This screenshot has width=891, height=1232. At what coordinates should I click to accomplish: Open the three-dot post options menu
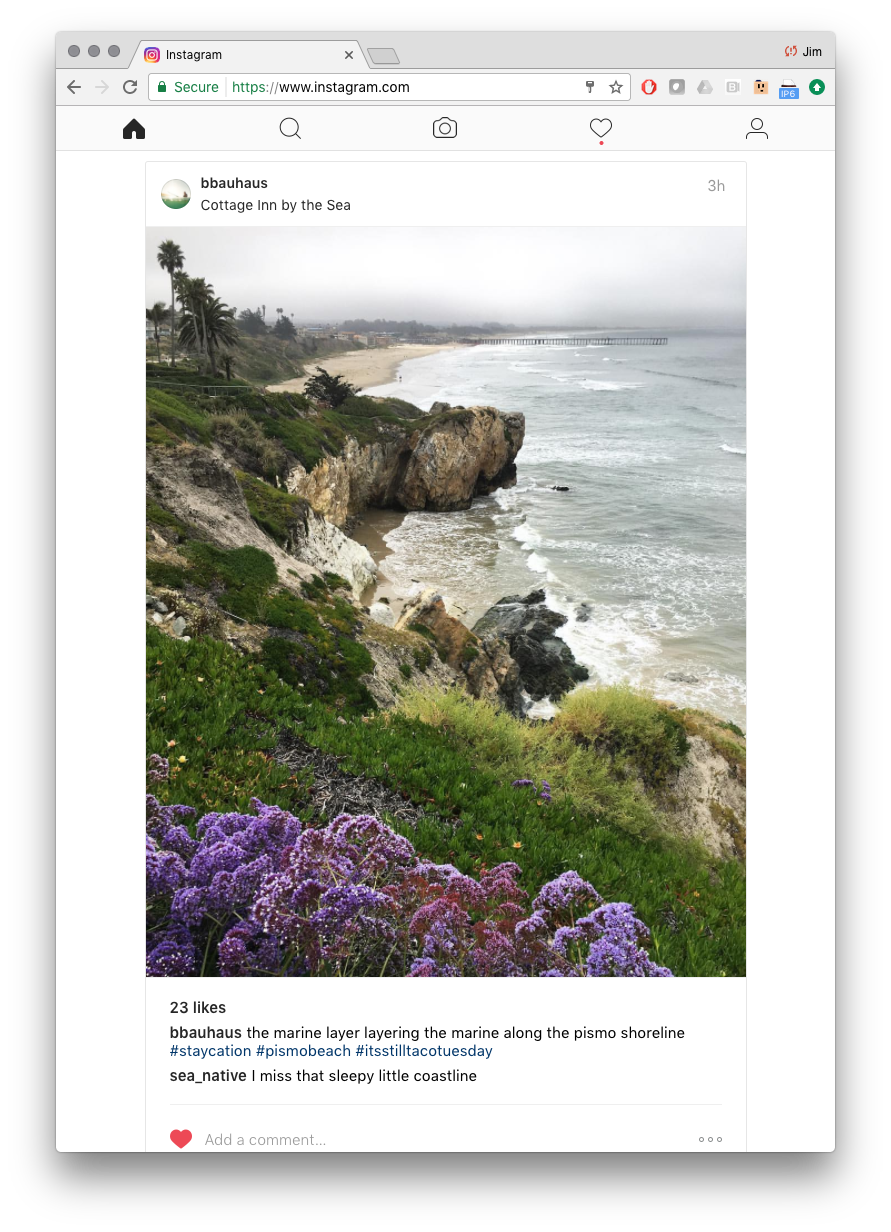click(x=710, y=1139)
